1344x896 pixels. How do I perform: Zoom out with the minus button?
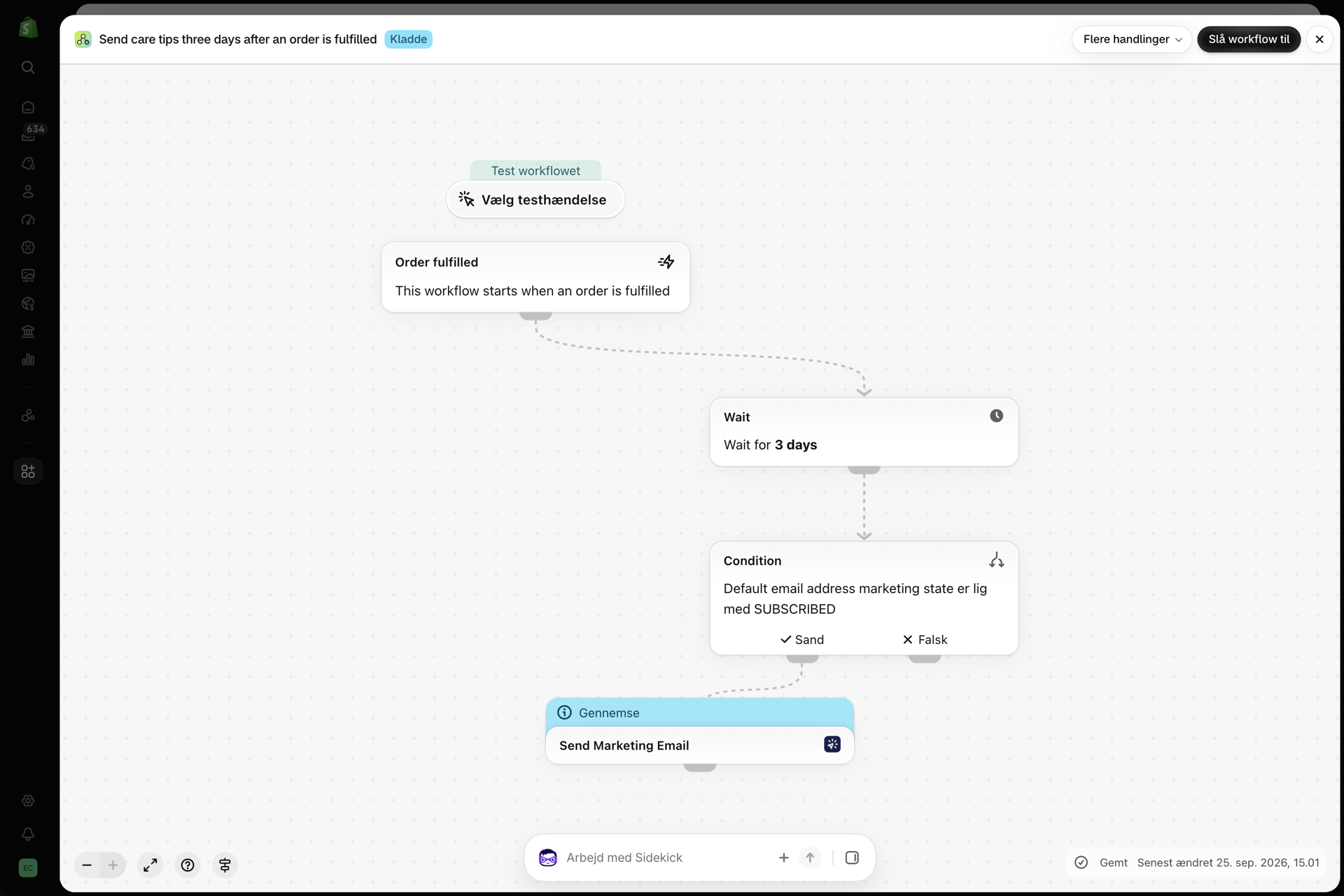coord(87,865)
